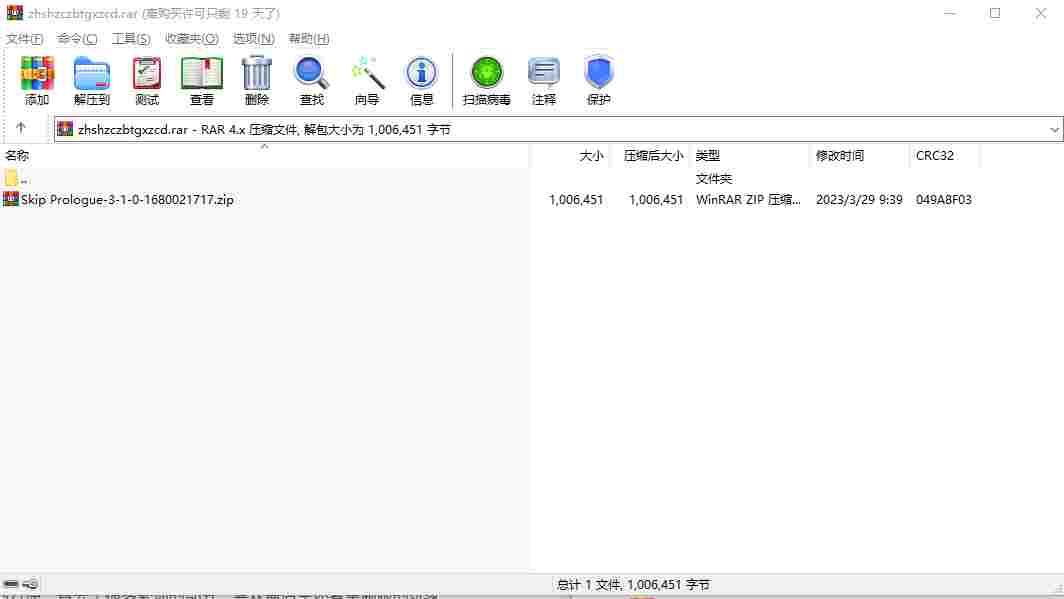
Task: Run the Test (测试) archive tool
Action: [x=147, y=81]
